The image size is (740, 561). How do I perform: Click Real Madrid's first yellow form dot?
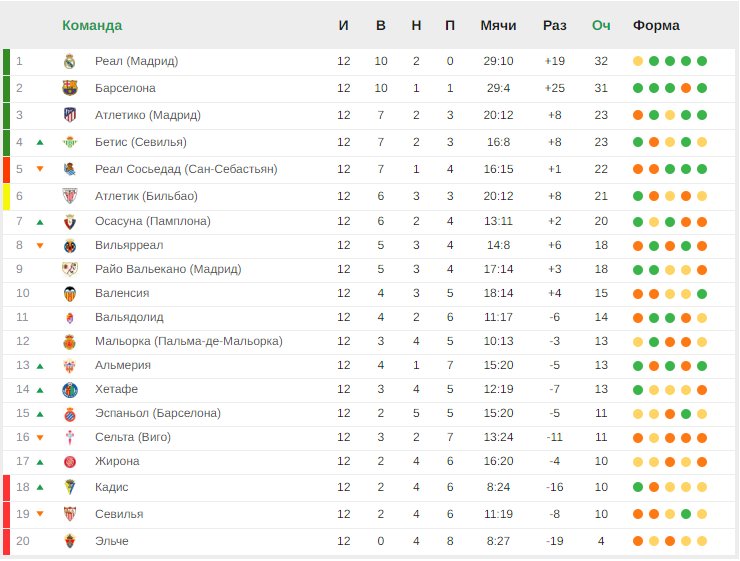638,61
